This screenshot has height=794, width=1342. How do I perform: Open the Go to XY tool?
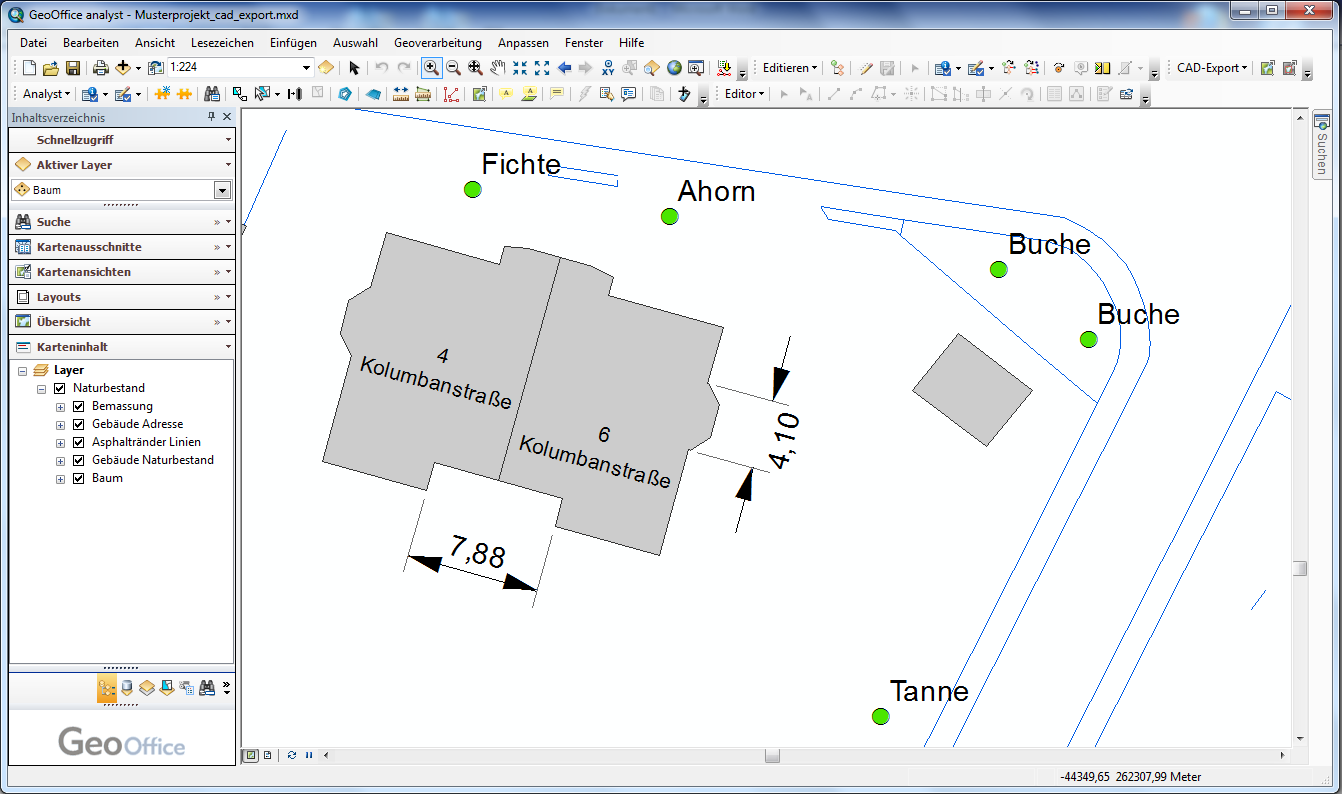coord(607,68)
